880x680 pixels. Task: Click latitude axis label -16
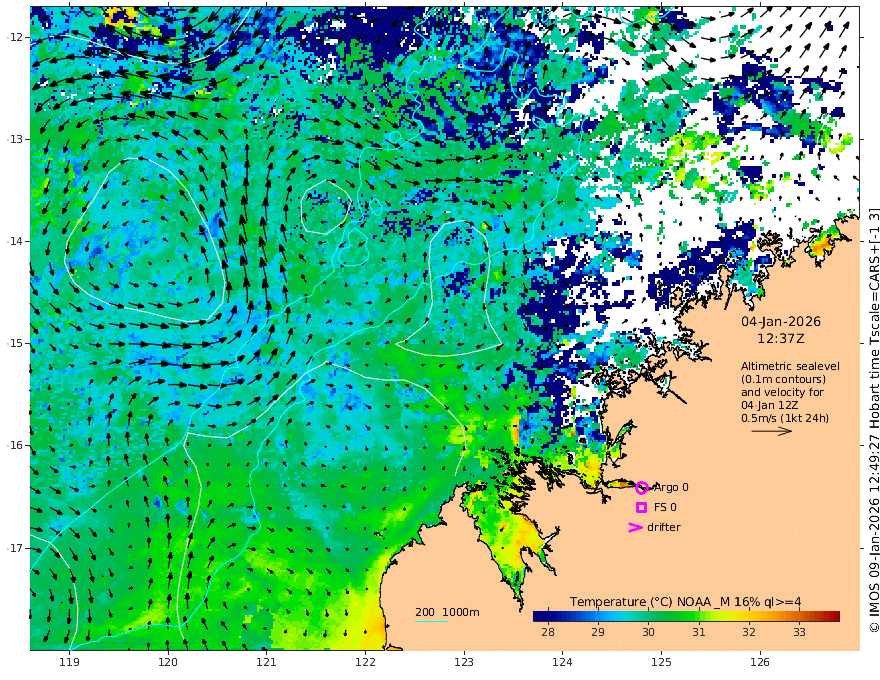click(x=15, y=445)
